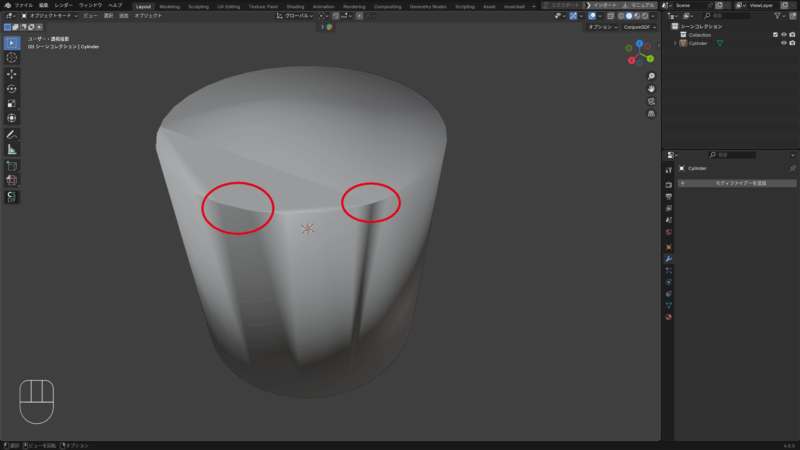Select the Rotate tool
Image resolution: width=800 pixels, height=450 pixels.
point(12,88)
